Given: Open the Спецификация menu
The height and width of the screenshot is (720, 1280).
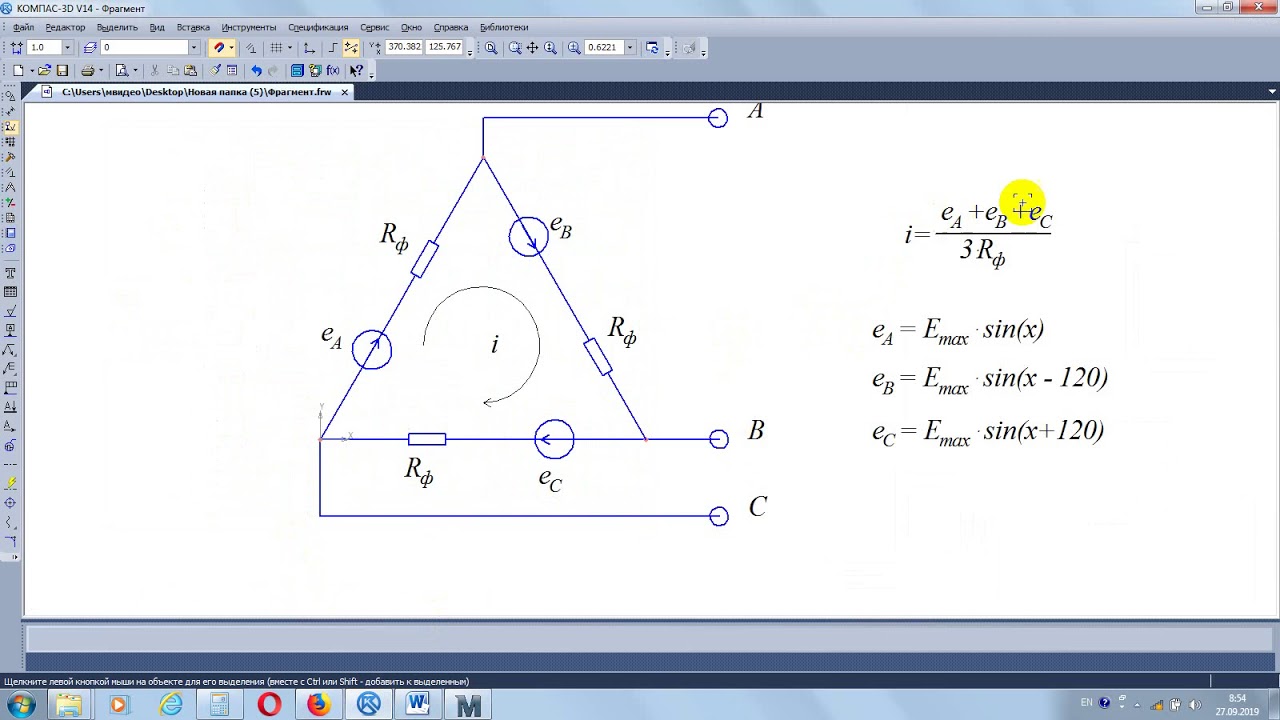Looking at the screenshot, I should point(318,27).
